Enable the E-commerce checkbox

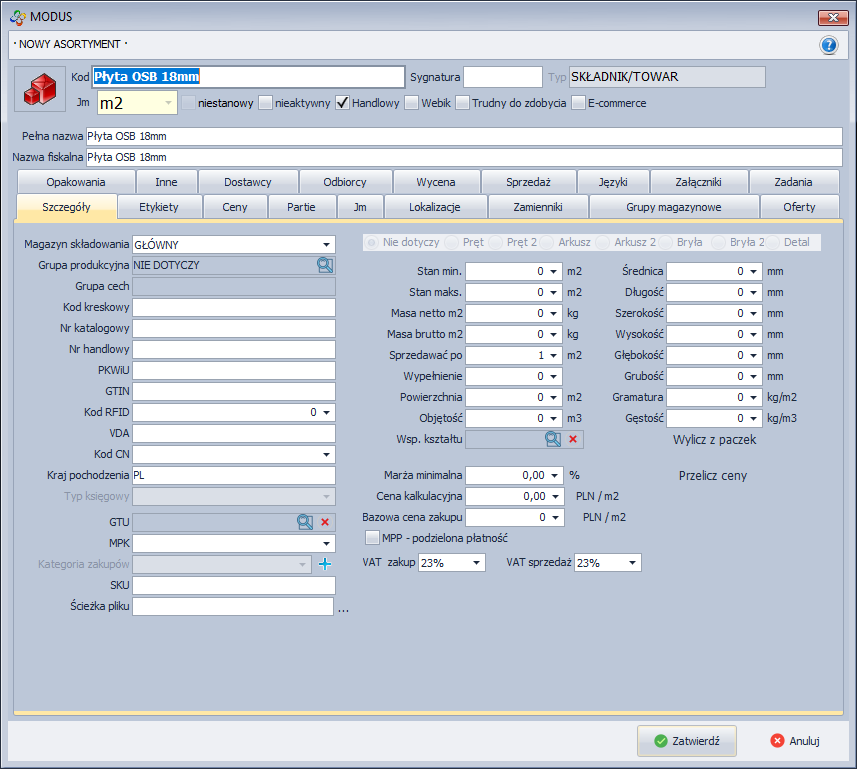pyautogui.click(x=578, y=102)
